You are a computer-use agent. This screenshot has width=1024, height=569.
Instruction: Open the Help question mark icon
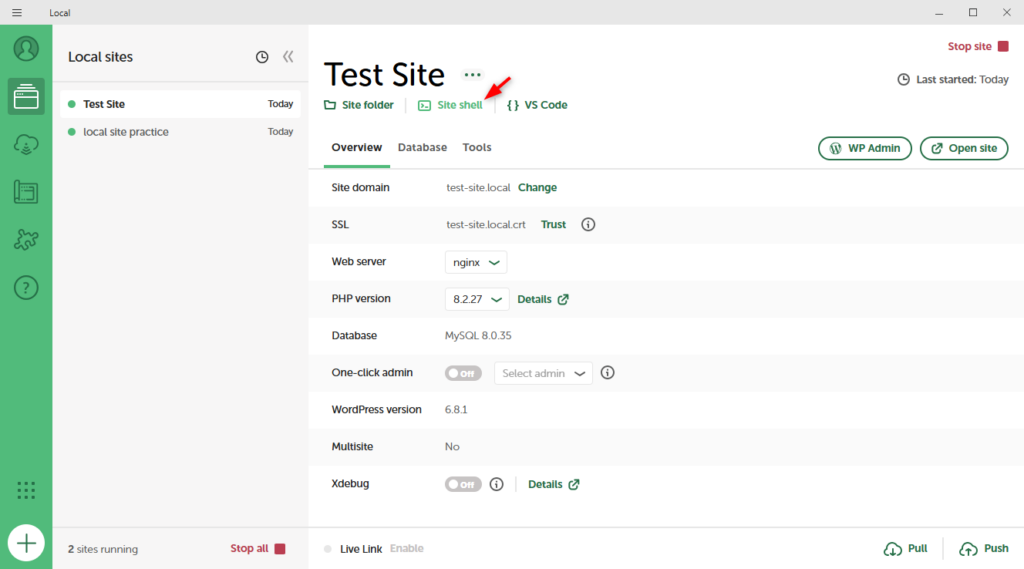pos(26,287)
